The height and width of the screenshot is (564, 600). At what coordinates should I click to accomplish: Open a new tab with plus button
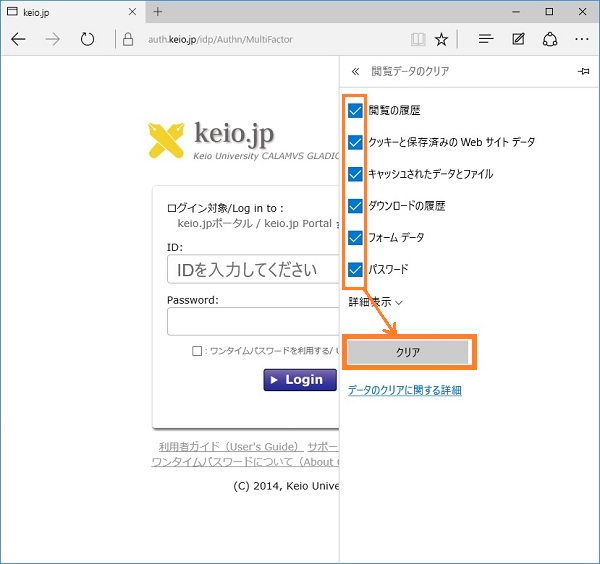click(x=158, y=12)
